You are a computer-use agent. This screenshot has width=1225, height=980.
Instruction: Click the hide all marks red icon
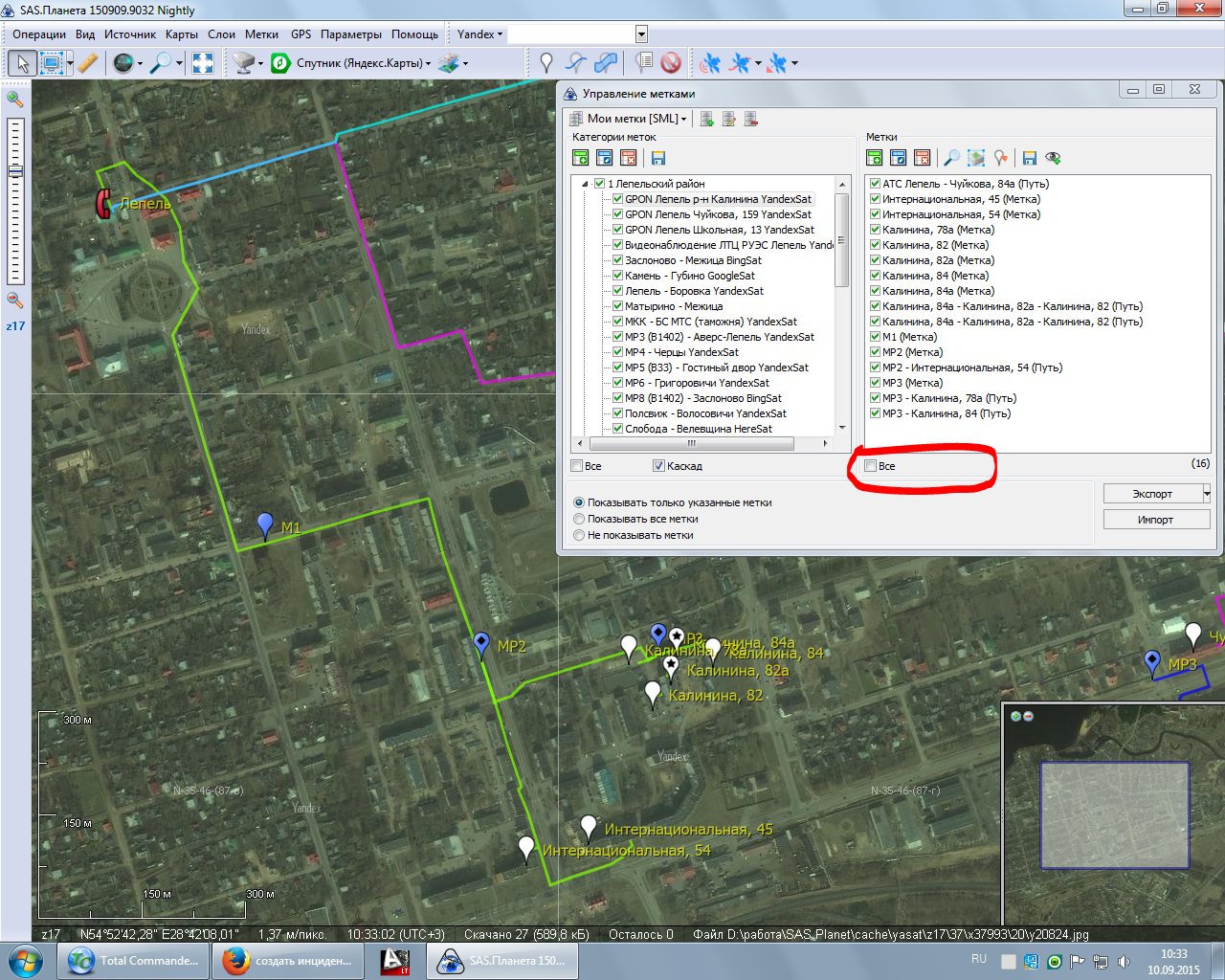coord(671,63)
